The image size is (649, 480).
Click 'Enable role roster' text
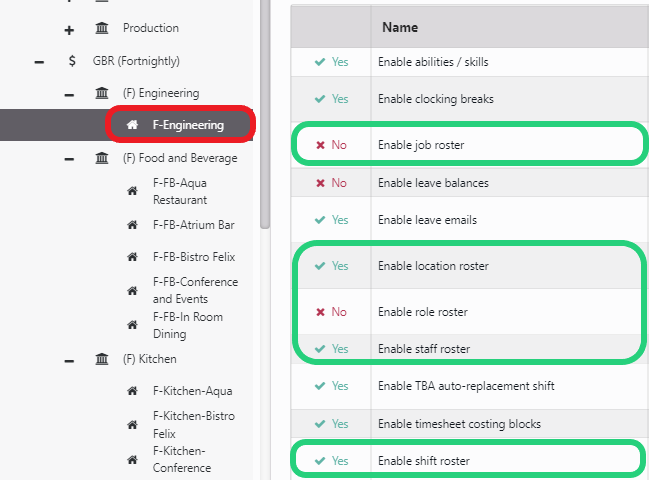(x=423, y=312)
